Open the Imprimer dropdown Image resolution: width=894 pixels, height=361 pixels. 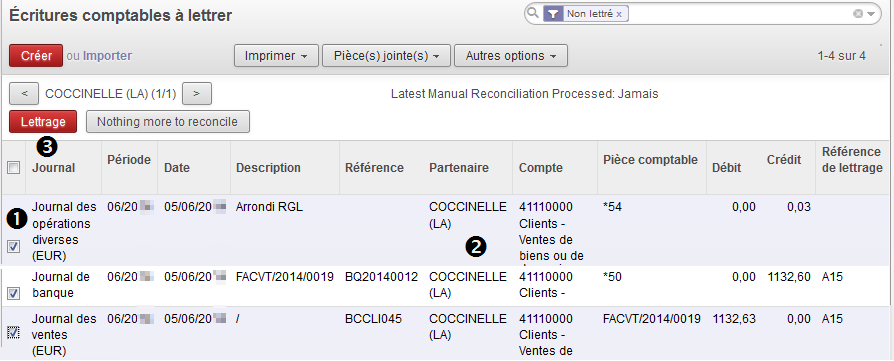(x=277, y=56)
